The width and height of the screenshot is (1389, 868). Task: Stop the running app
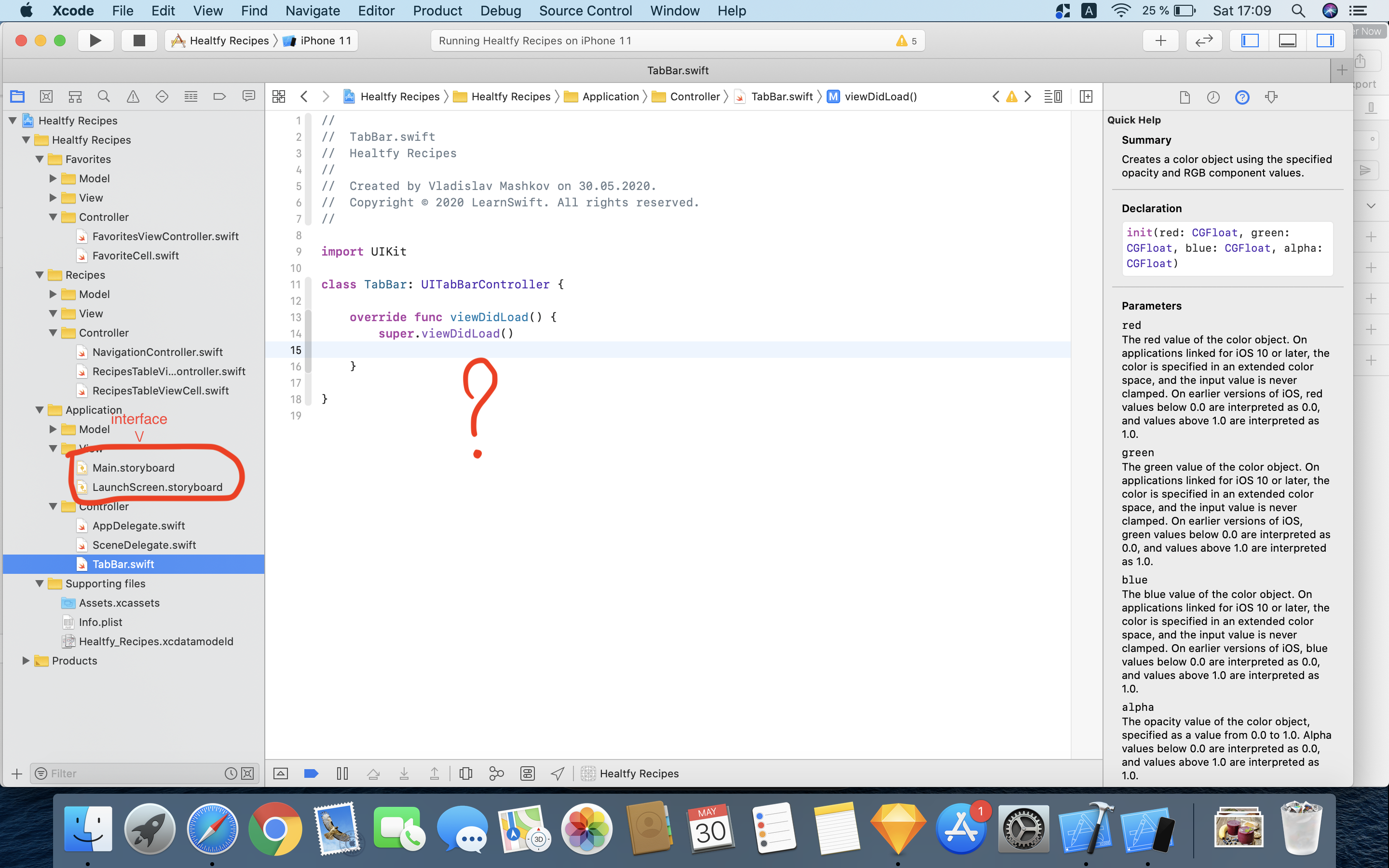[x=139, y=40]
